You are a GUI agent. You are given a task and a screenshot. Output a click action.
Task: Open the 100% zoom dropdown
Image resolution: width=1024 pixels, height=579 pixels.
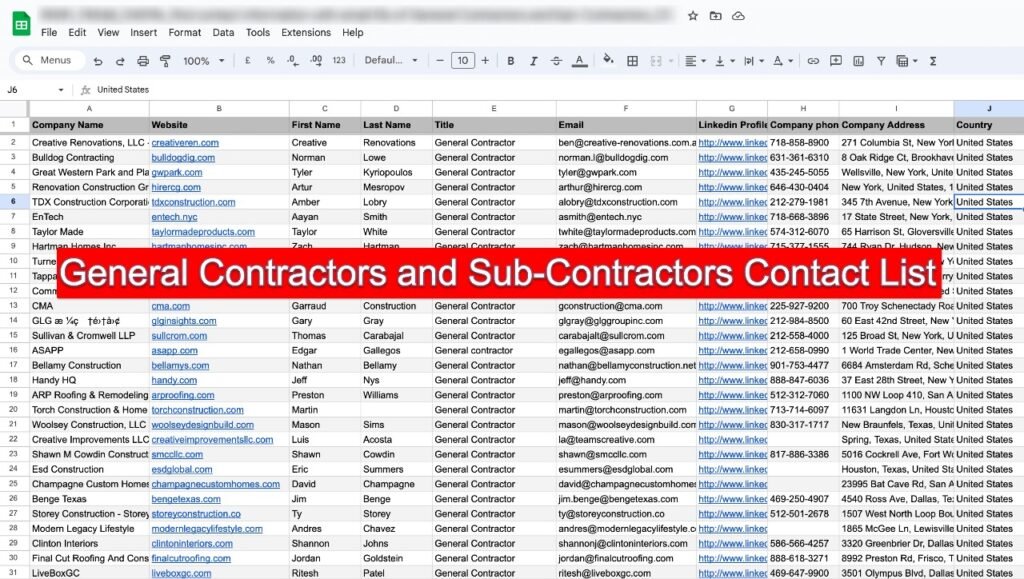click(201, 61)
